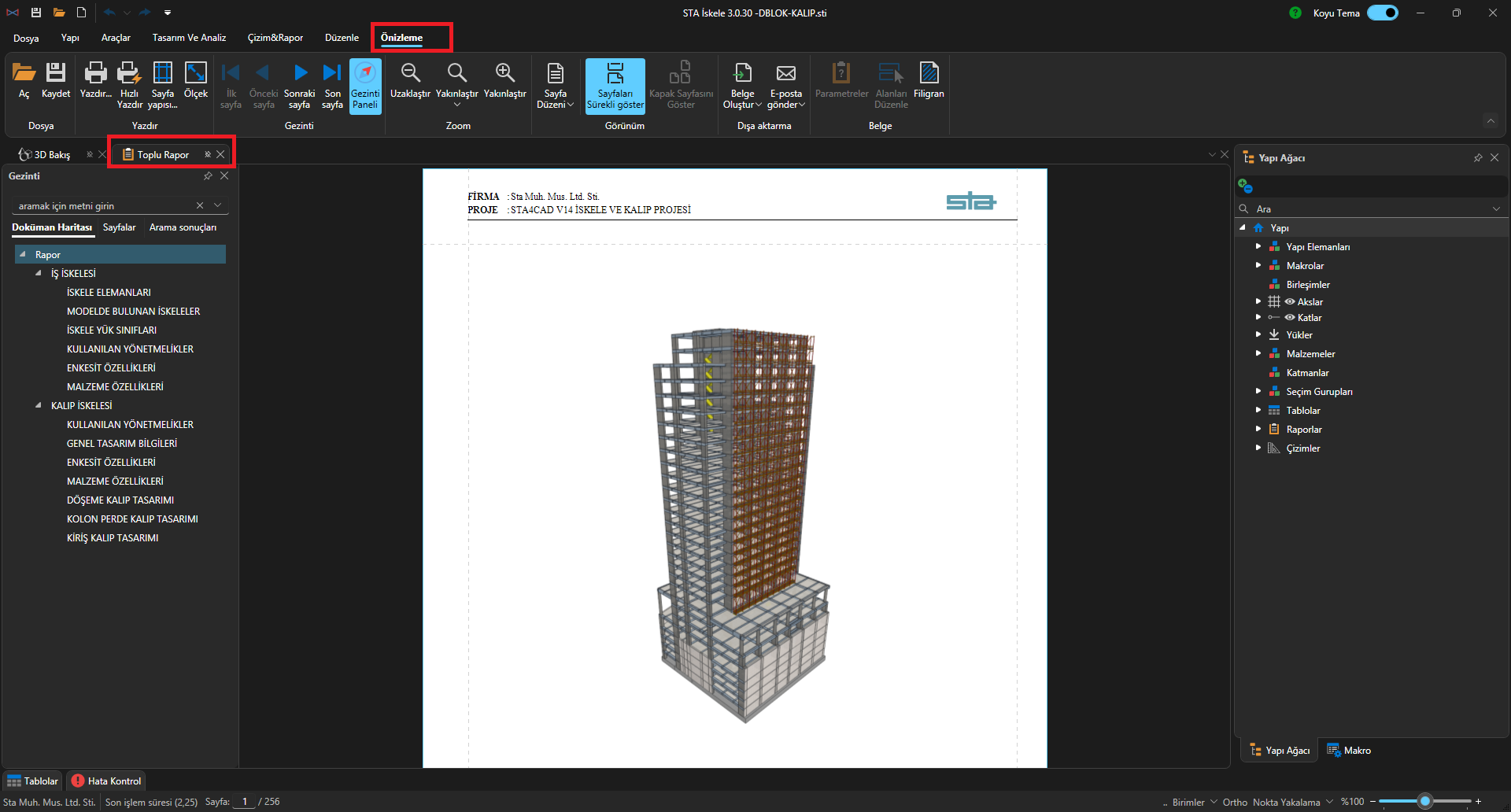The image size is (1511, 812).
Task: Toggle visibility eye for Akslar
Action: (x=1290, y=301)
